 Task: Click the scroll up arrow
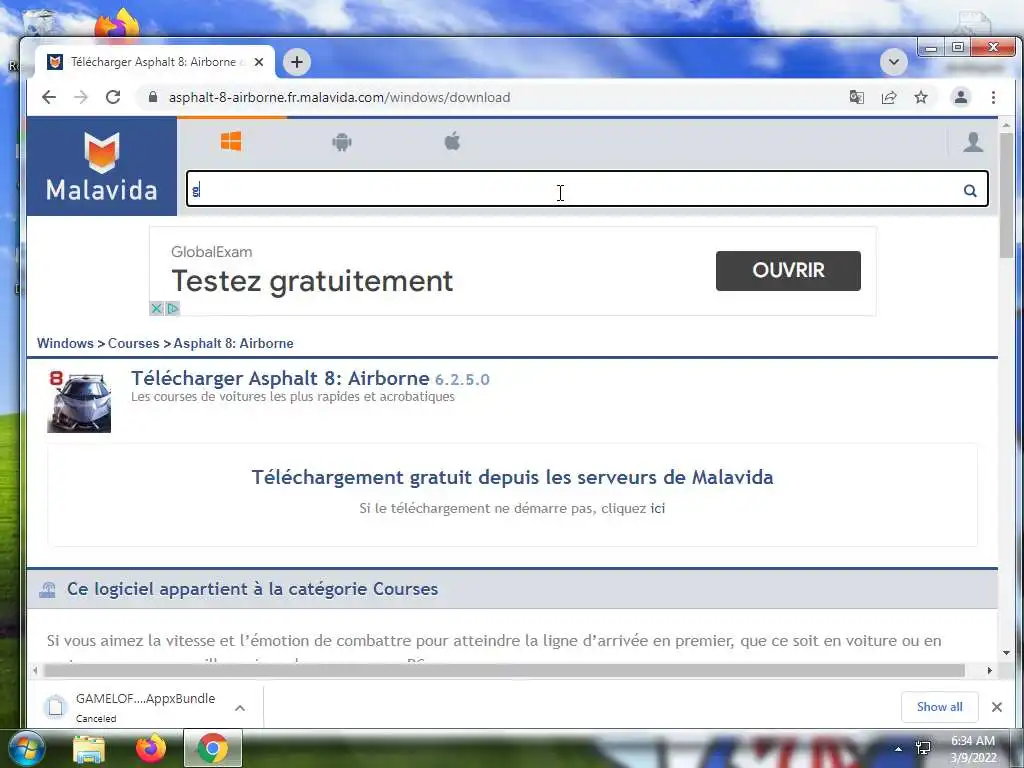click(1006, 124)
